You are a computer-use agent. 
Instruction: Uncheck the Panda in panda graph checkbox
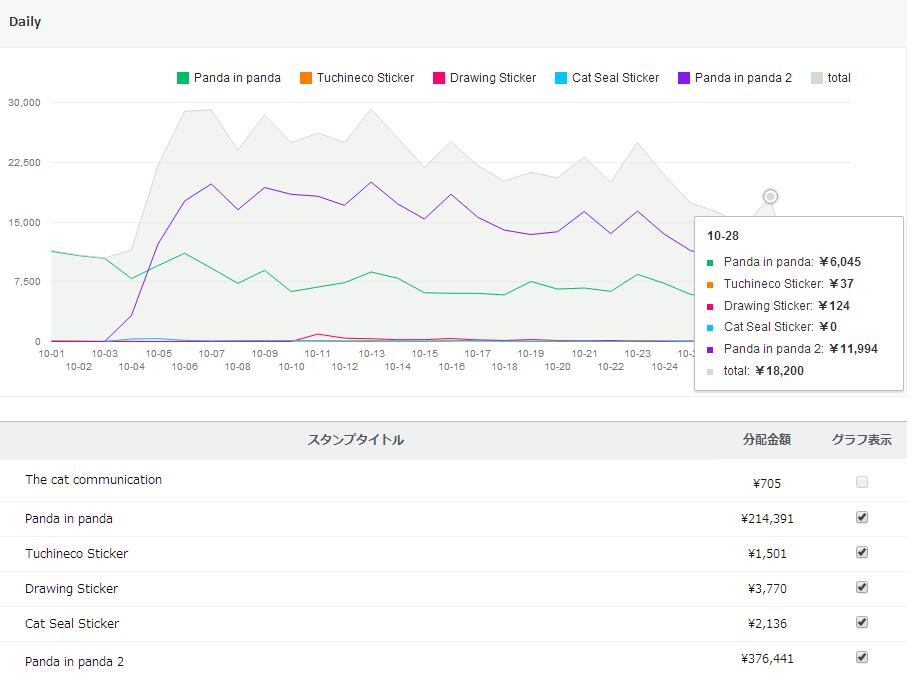(x=862, y=517)
